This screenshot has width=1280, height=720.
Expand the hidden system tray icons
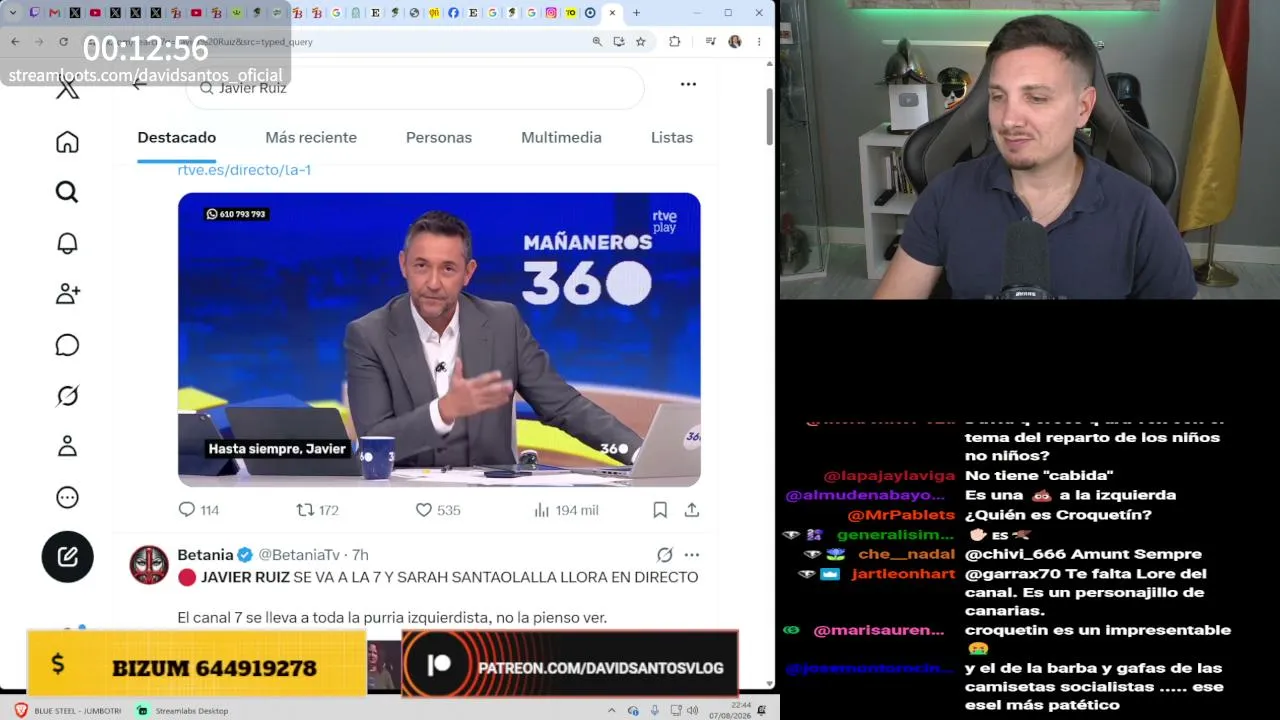611,711
